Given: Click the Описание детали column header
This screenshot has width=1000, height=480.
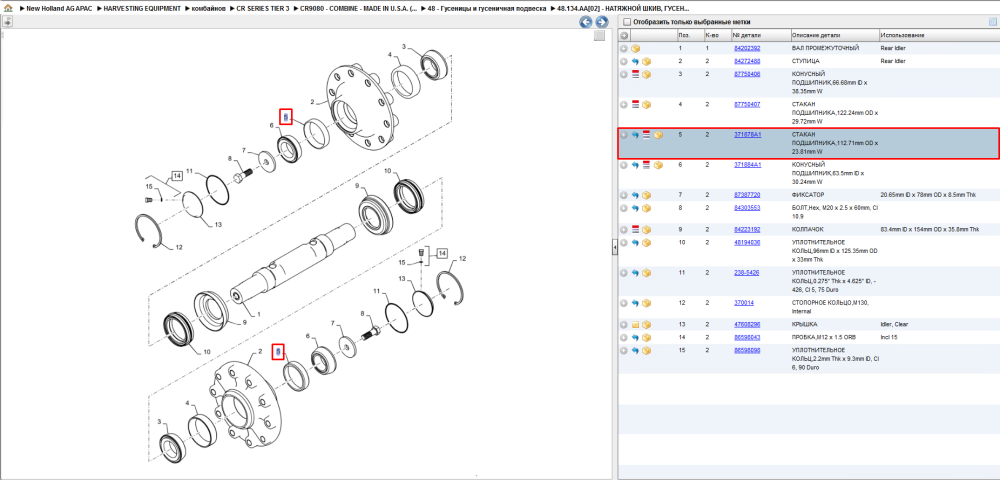Looking at the screenshot, I should coord(834,35).
